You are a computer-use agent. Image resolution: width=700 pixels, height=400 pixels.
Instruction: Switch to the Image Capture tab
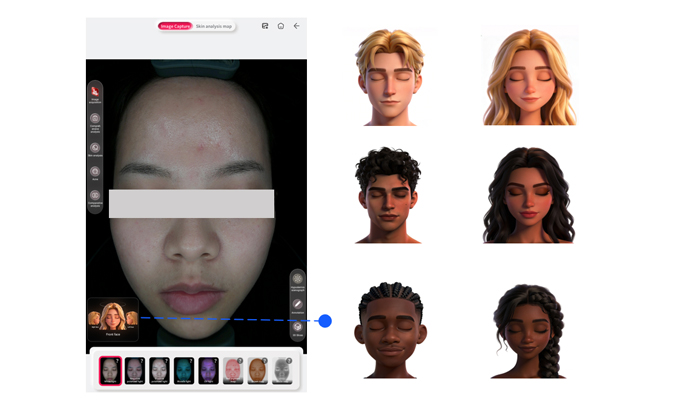tap(175, 26)
